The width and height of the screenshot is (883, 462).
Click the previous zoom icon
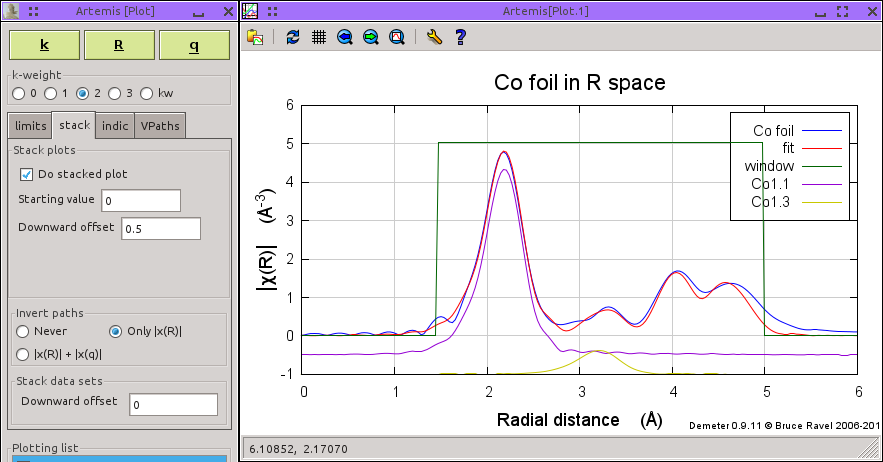pyautogui.click(x=345, y=37)
